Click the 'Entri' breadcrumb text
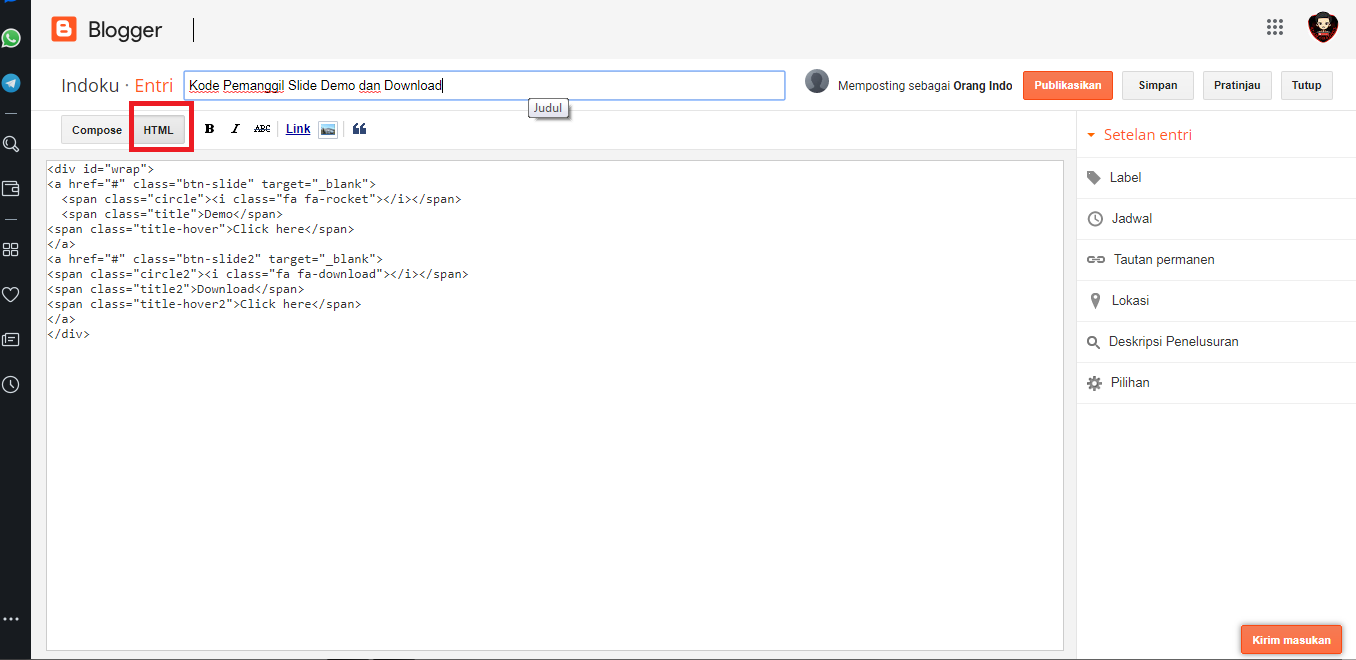Image resolution: width=1356 pixels, height=660 pixels. [153, 86]
